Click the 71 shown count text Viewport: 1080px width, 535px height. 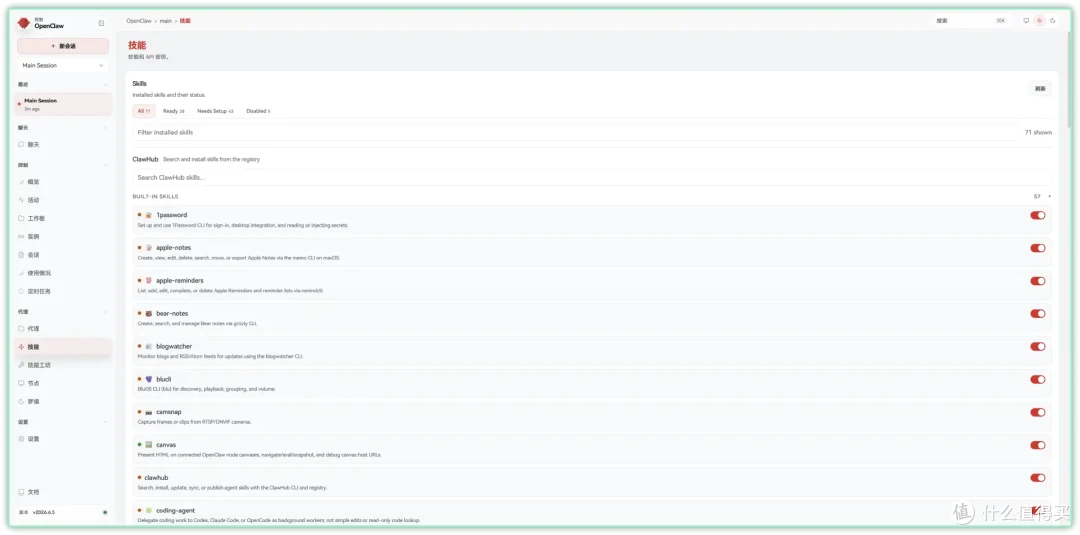coord(1038,132)
